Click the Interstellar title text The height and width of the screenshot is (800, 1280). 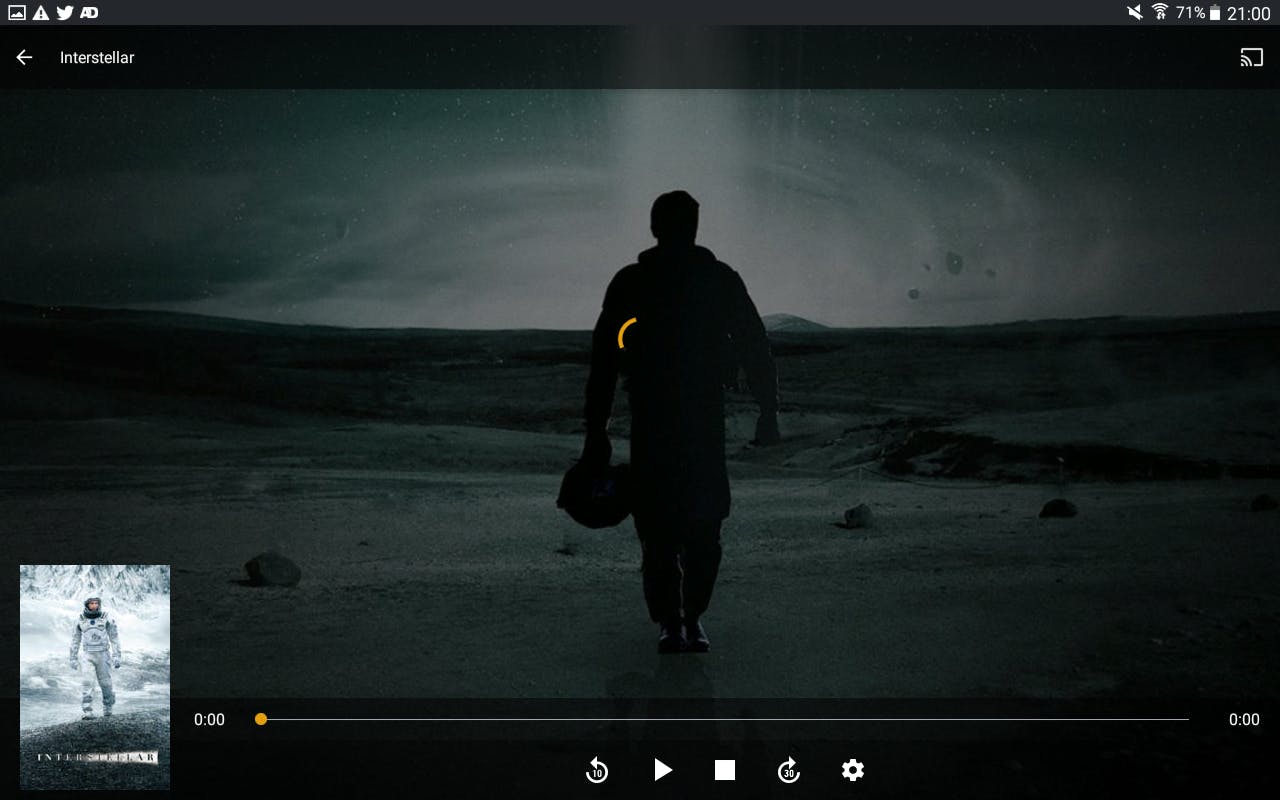point(97,57)
